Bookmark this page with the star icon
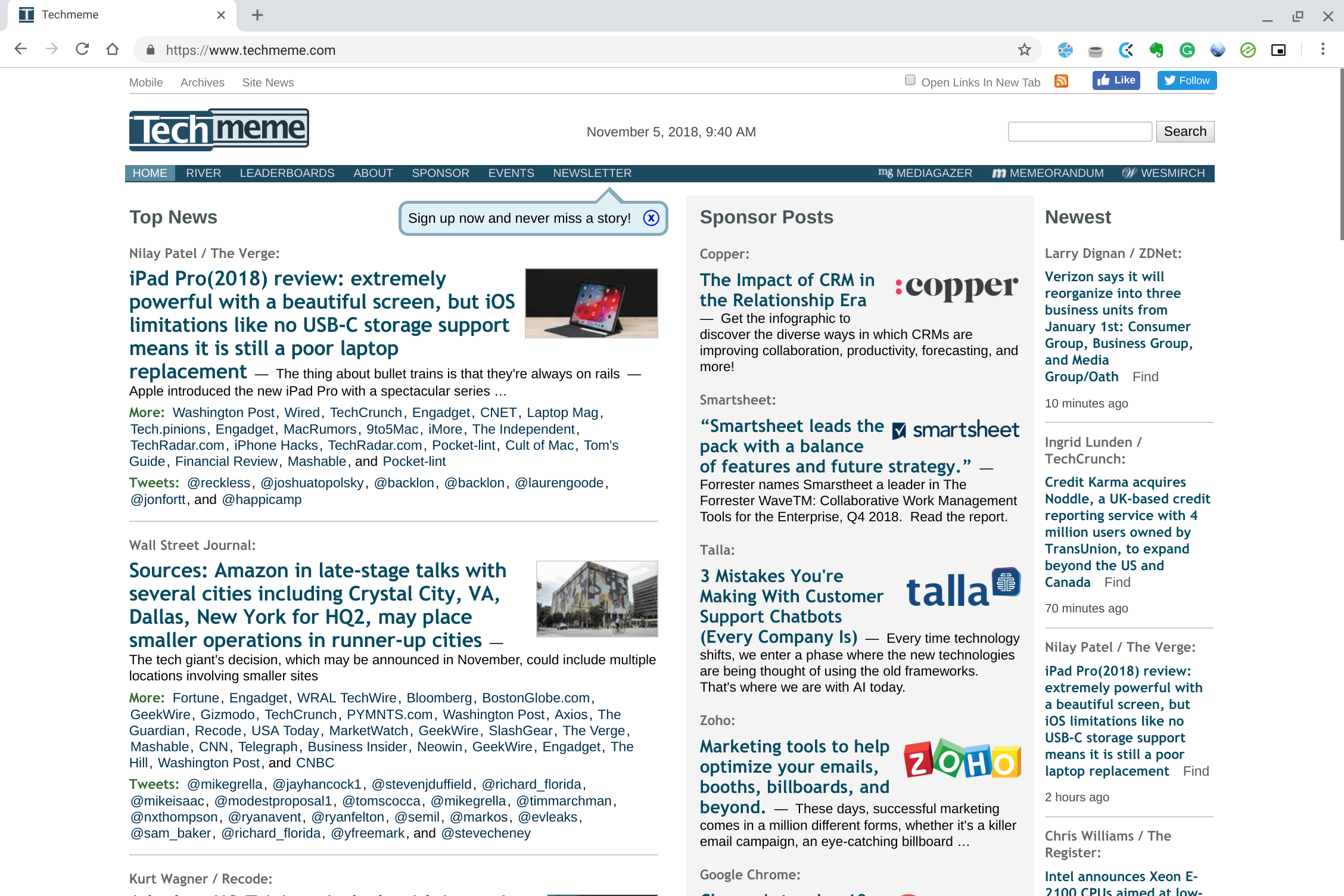1344x896 pixels. click(x=1024, y=49)
